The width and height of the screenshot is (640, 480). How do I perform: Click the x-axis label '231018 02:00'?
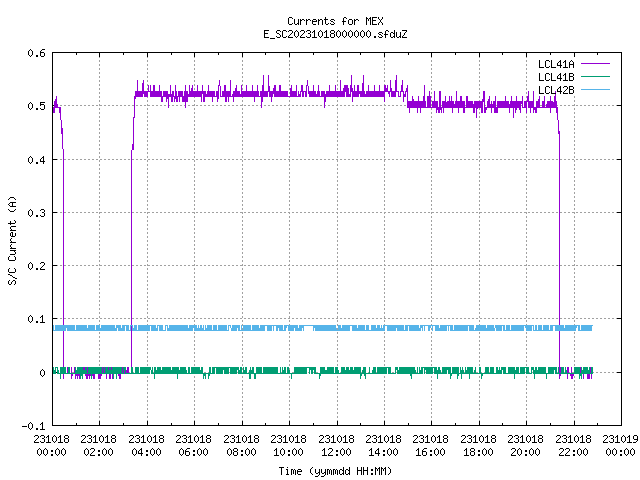click(98, 446)
